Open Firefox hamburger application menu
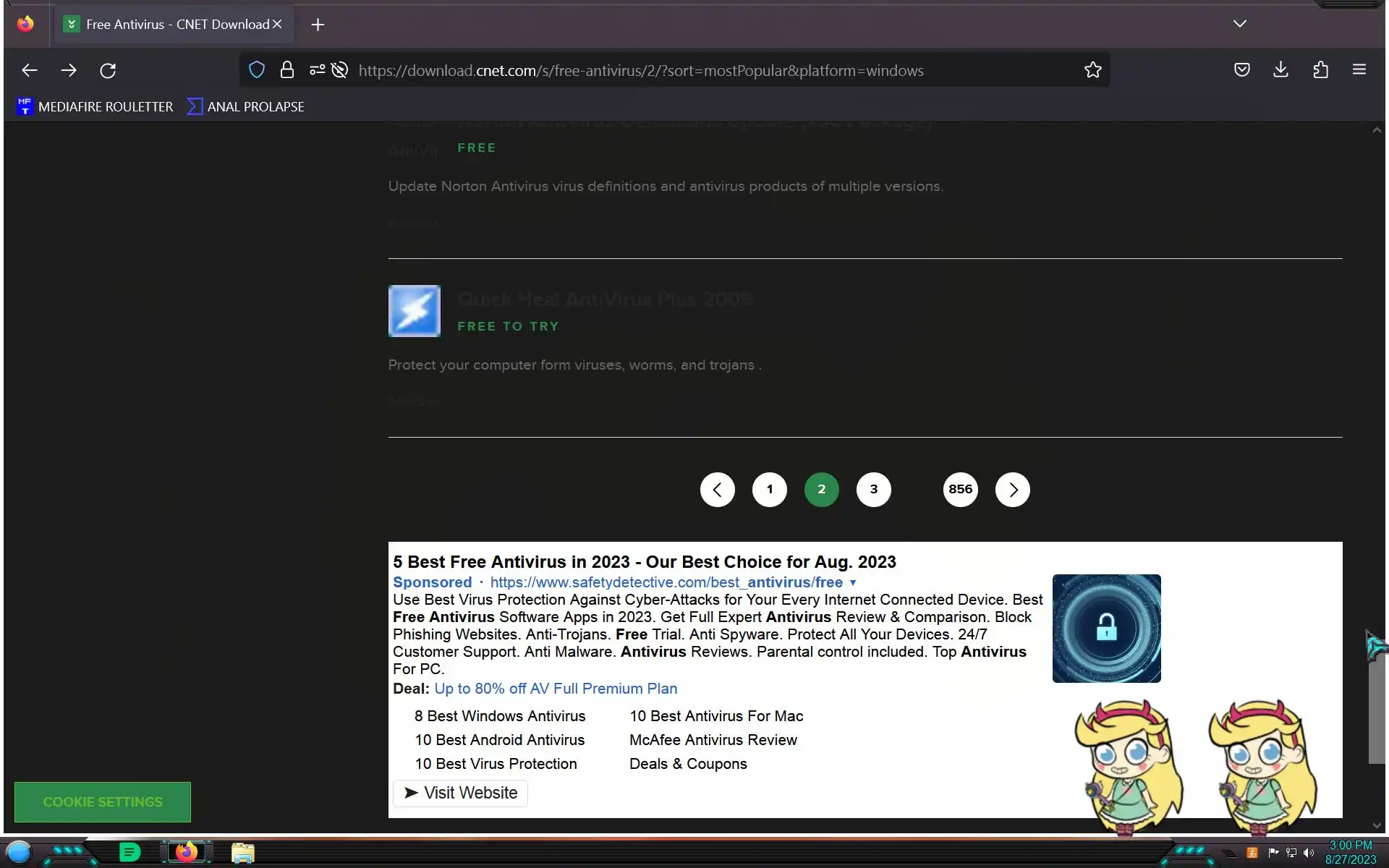The height and width of the screenshot is (868, 1389). 1359,70
